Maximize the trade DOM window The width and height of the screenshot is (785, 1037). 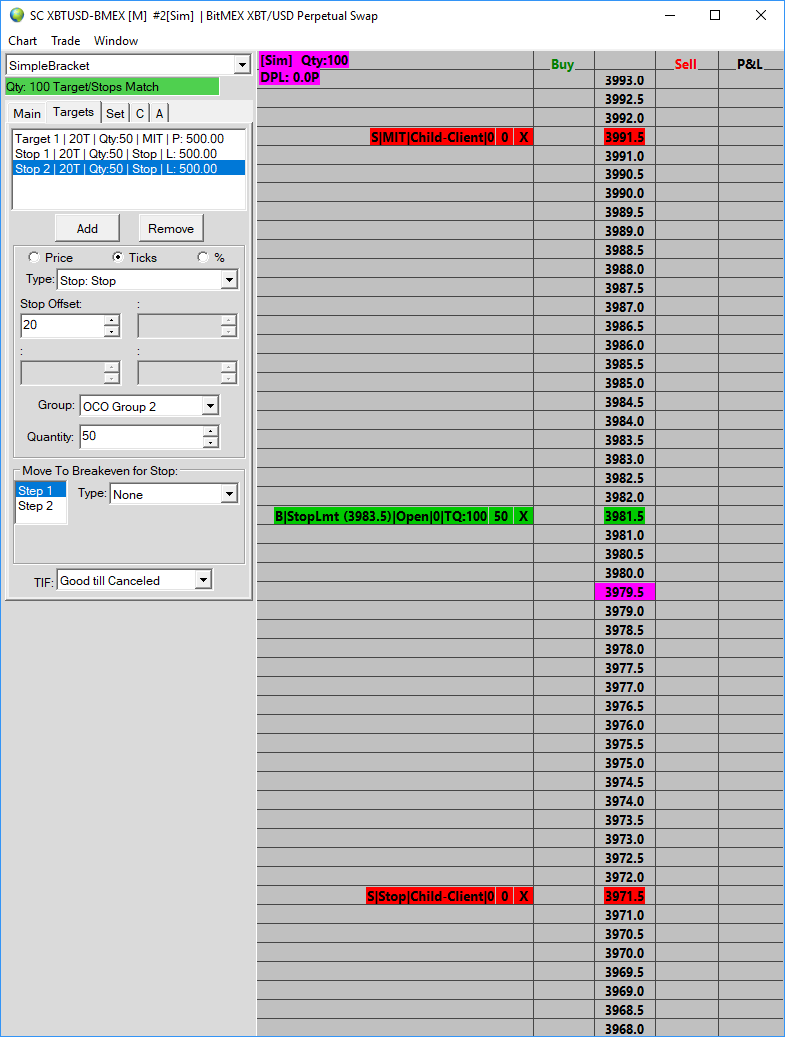(715, 15)
